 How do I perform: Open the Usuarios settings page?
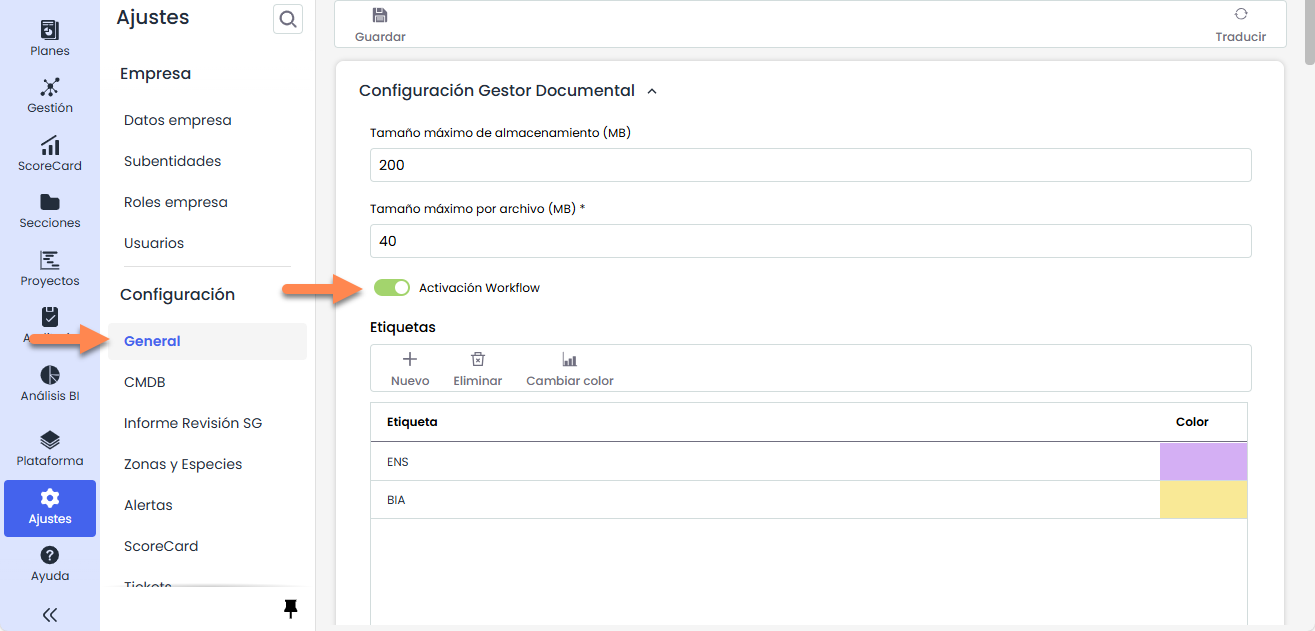(x=154, y=243)
